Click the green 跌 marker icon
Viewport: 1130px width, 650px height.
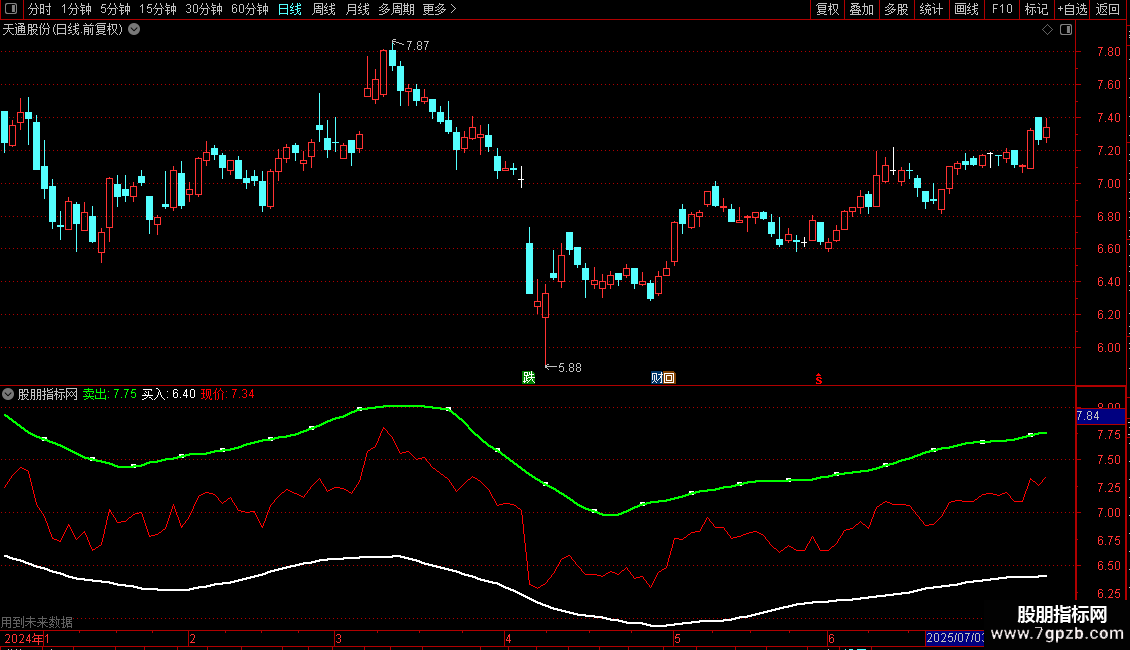[529, 378]
